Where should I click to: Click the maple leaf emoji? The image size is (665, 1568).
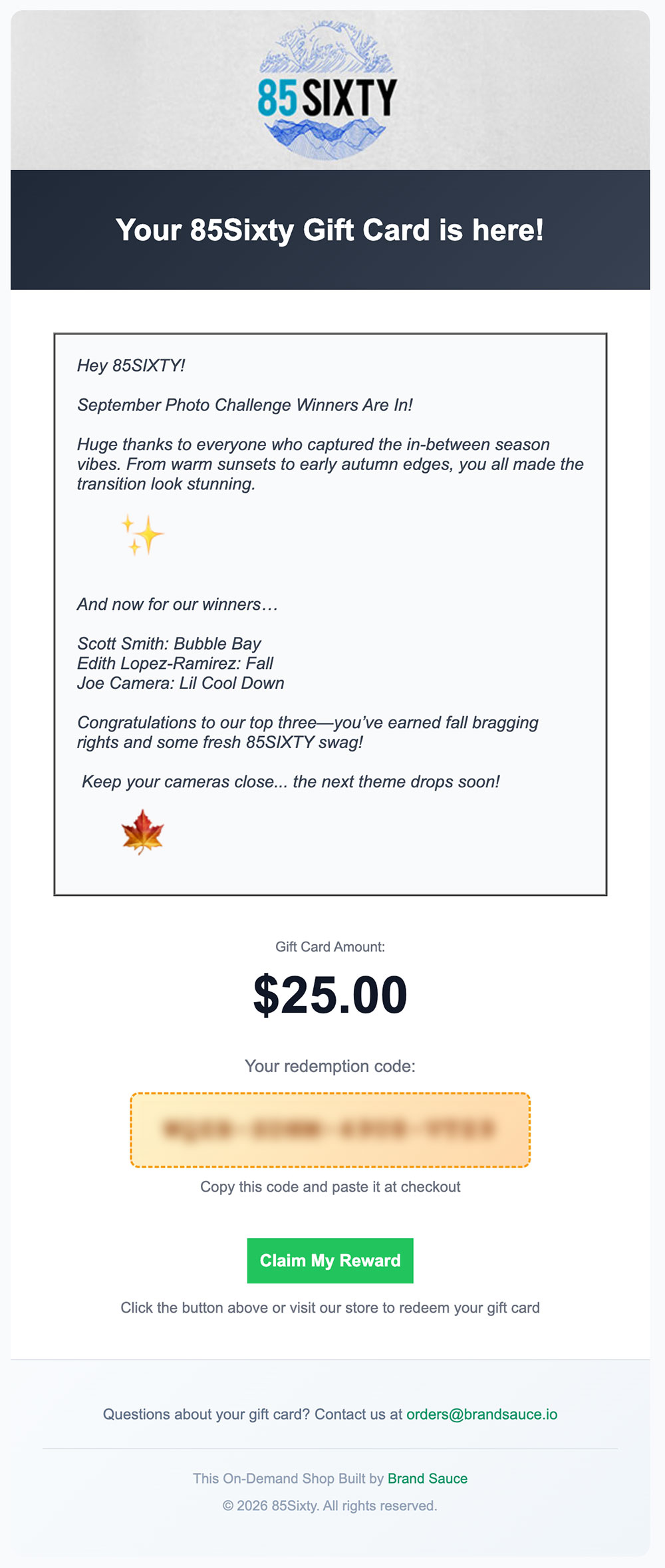pos(142,831)
